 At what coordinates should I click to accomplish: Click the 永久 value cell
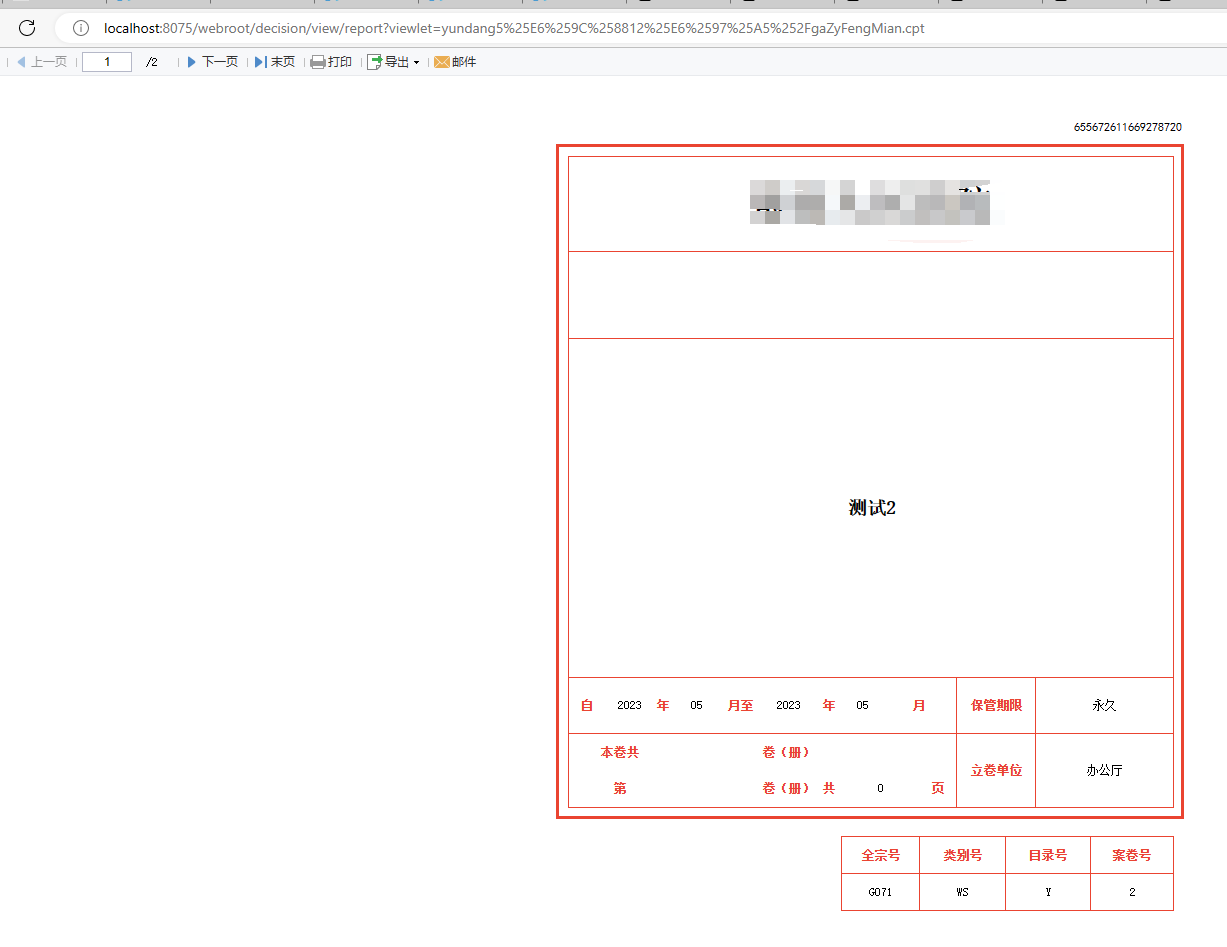[x=1104, y=705]
